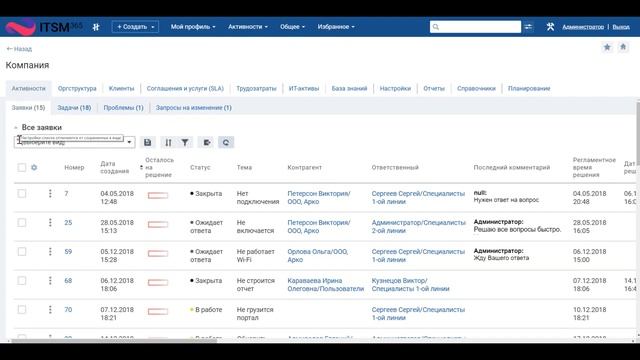The height and width of the screenshot is (360, 640).
Task: Switch to the Клиенты tab
Action: 121,89
